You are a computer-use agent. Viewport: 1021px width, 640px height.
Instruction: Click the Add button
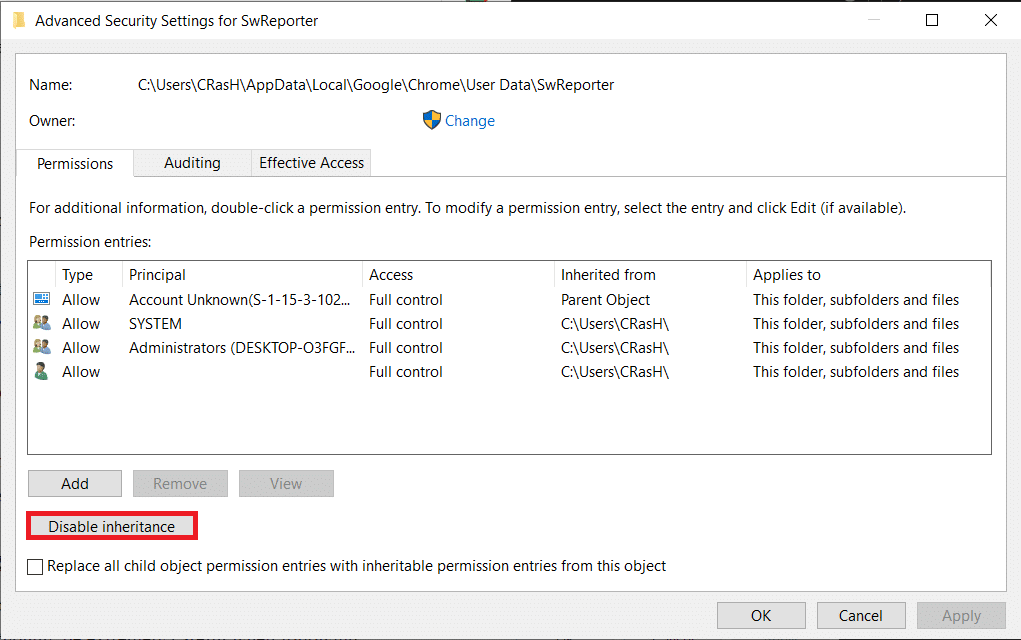[x=75, y=484]
